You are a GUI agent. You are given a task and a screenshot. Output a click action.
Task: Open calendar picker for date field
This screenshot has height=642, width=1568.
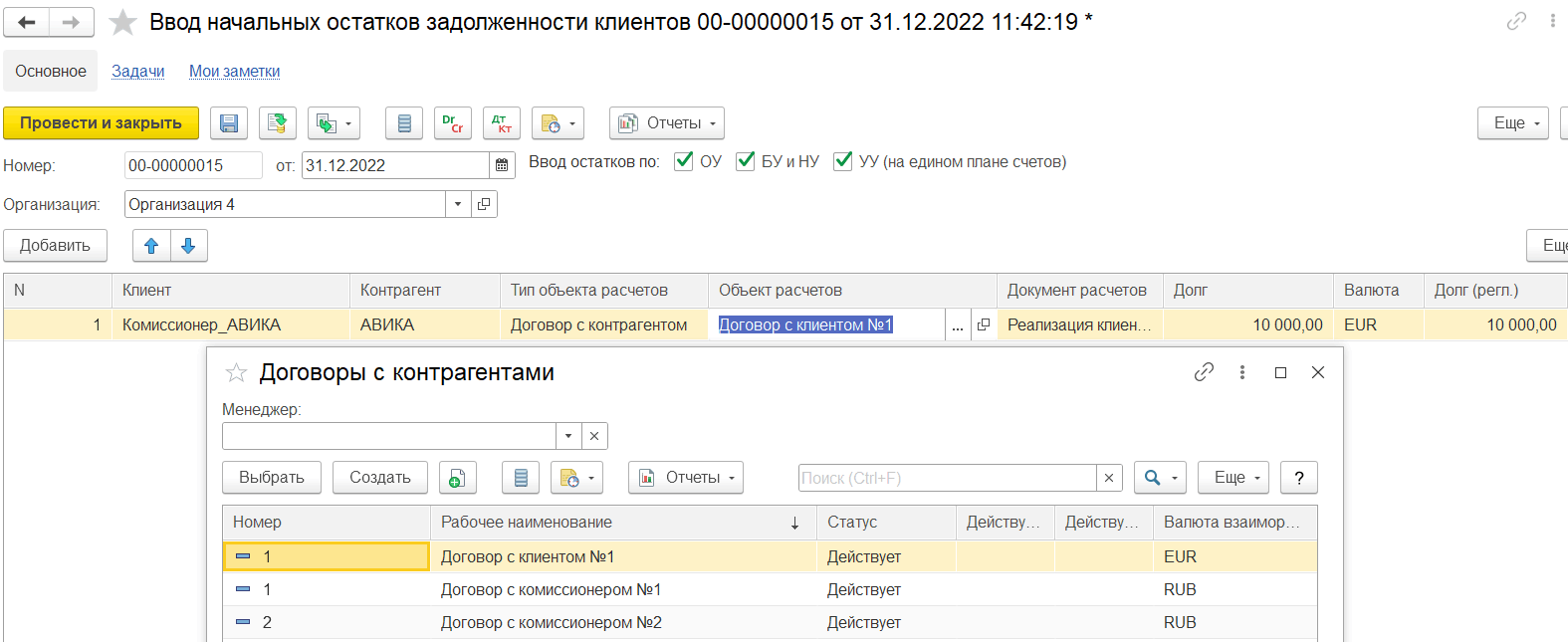pos(502,165)
